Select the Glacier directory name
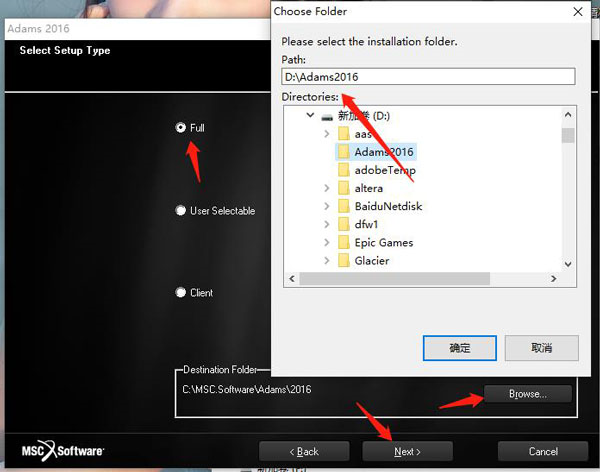Screen dimensions: 600x472 pyautogui.click(x=372, y=261)
